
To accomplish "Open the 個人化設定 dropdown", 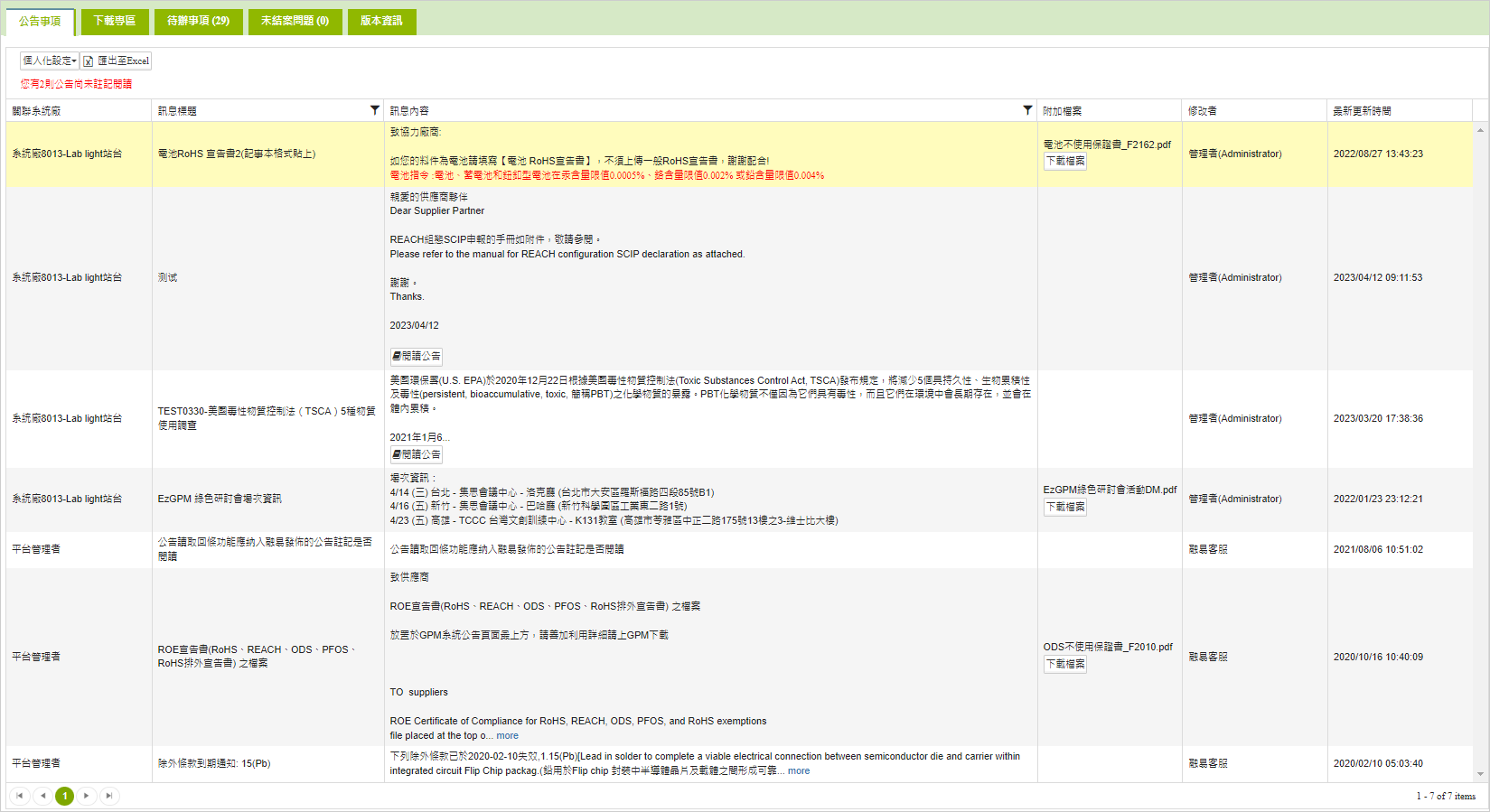I will 50,61.
